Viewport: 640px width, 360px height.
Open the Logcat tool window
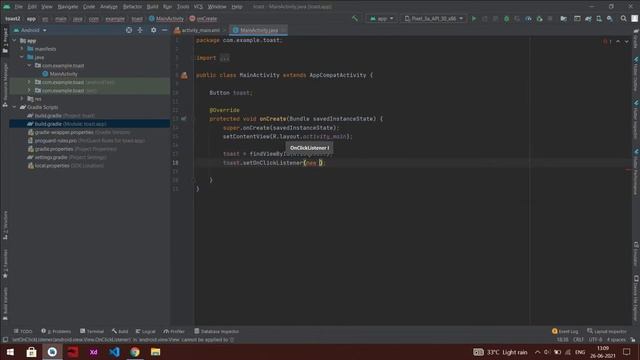145,331
